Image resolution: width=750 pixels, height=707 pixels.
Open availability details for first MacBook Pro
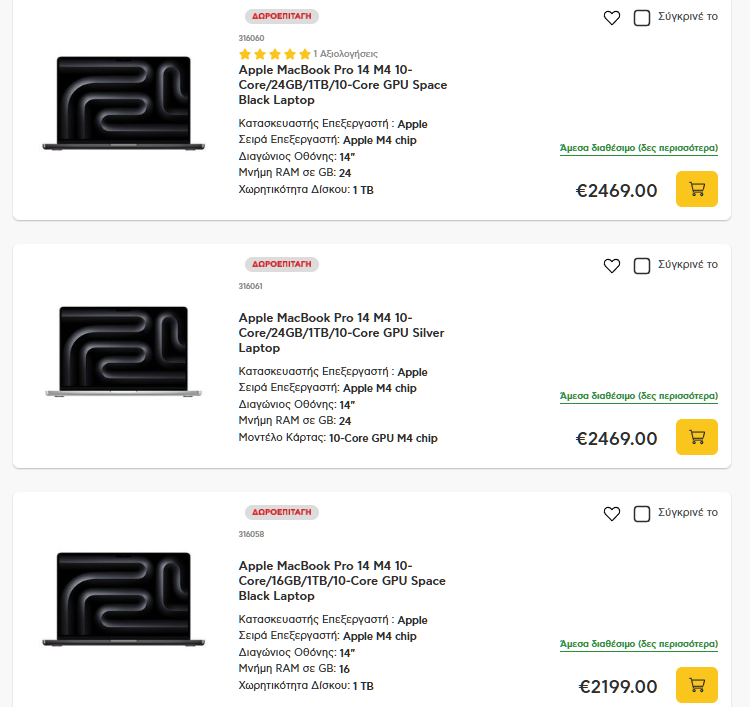(638, 148)
